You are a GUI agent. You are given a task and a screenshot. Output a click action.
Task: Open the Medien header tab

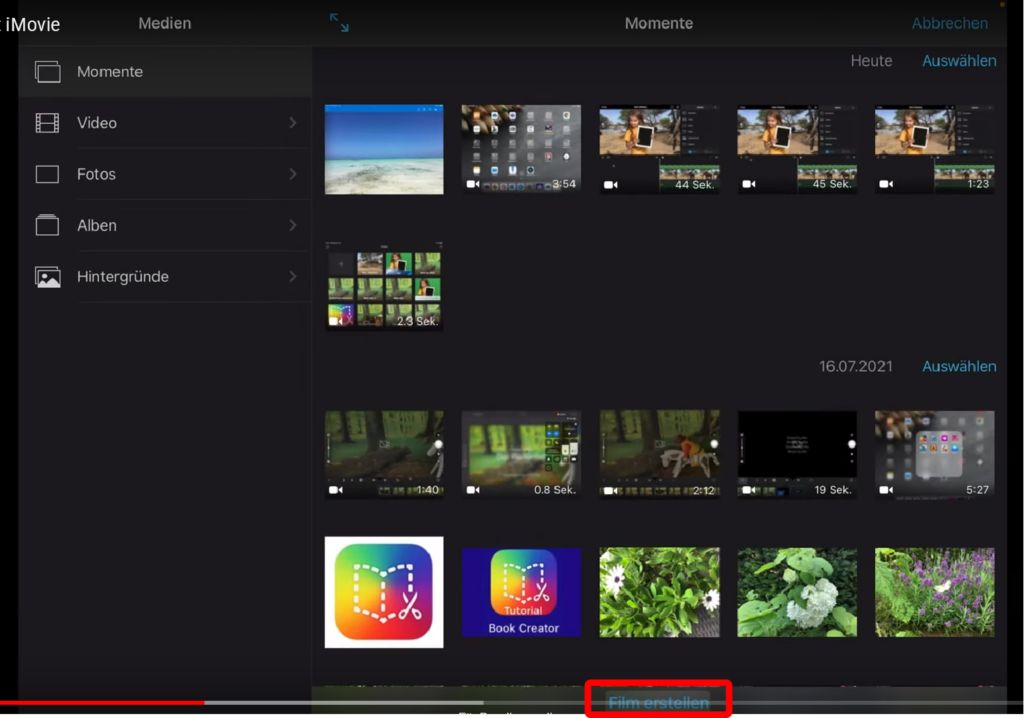coord(164,23)
